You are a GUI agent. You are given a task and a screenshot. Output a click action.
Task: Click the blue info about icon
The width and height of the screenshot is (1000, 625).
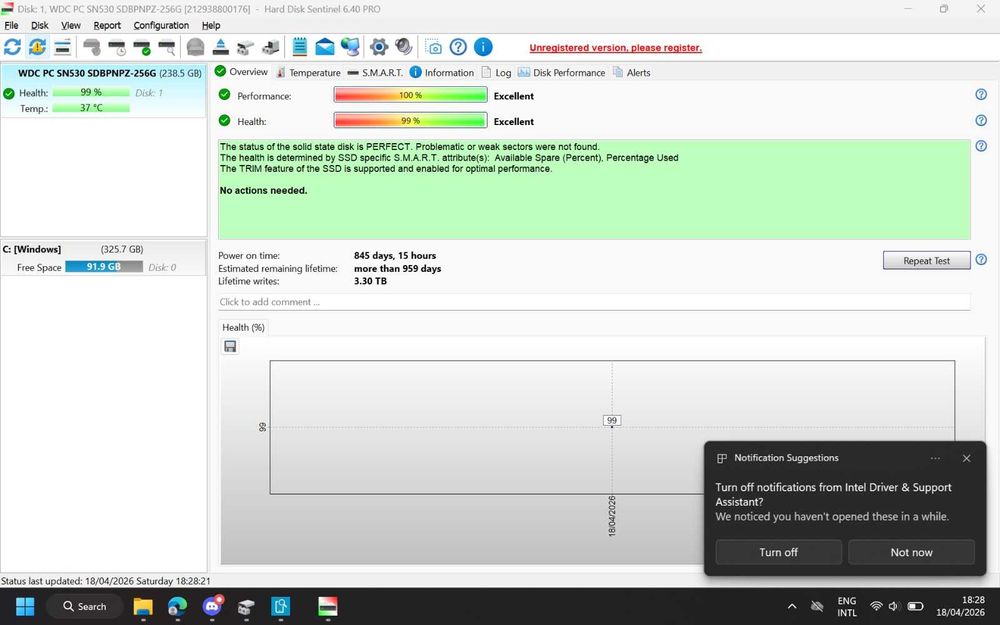click(x=483, y=47)
